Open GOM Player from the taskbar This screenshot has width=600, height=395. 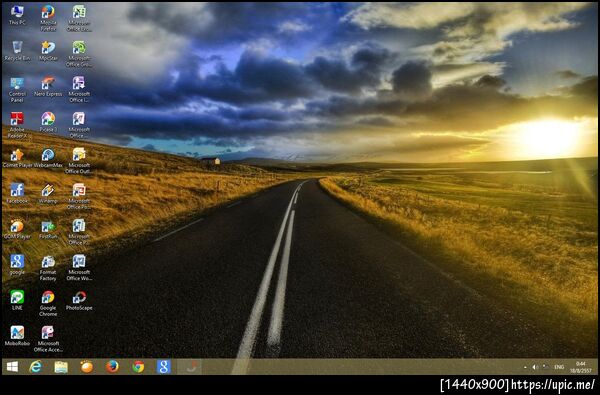(x=87, y=367)
